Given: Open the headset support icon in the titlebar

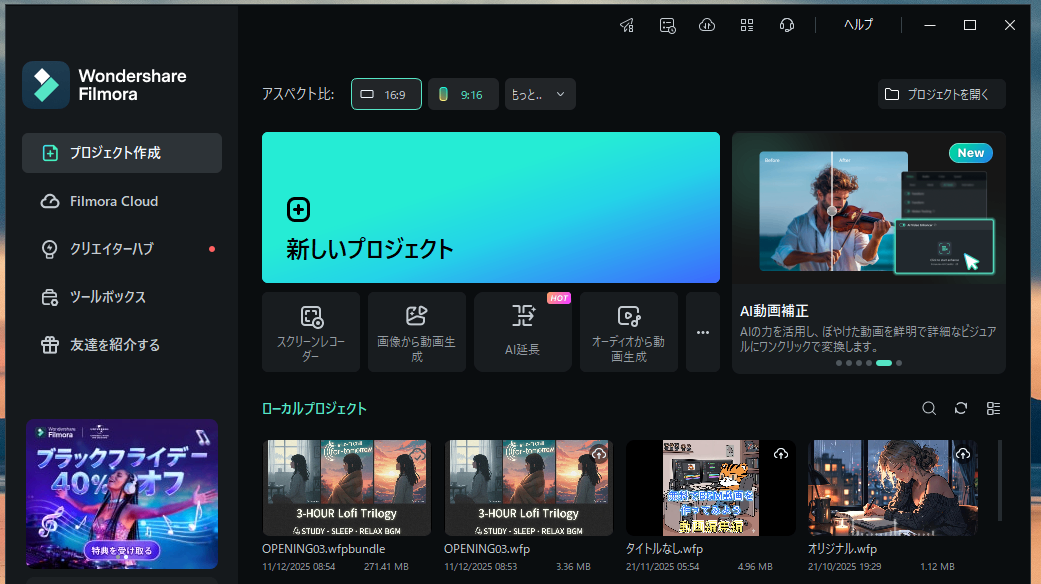Looking at the screenshot, I should pos(787,25).
